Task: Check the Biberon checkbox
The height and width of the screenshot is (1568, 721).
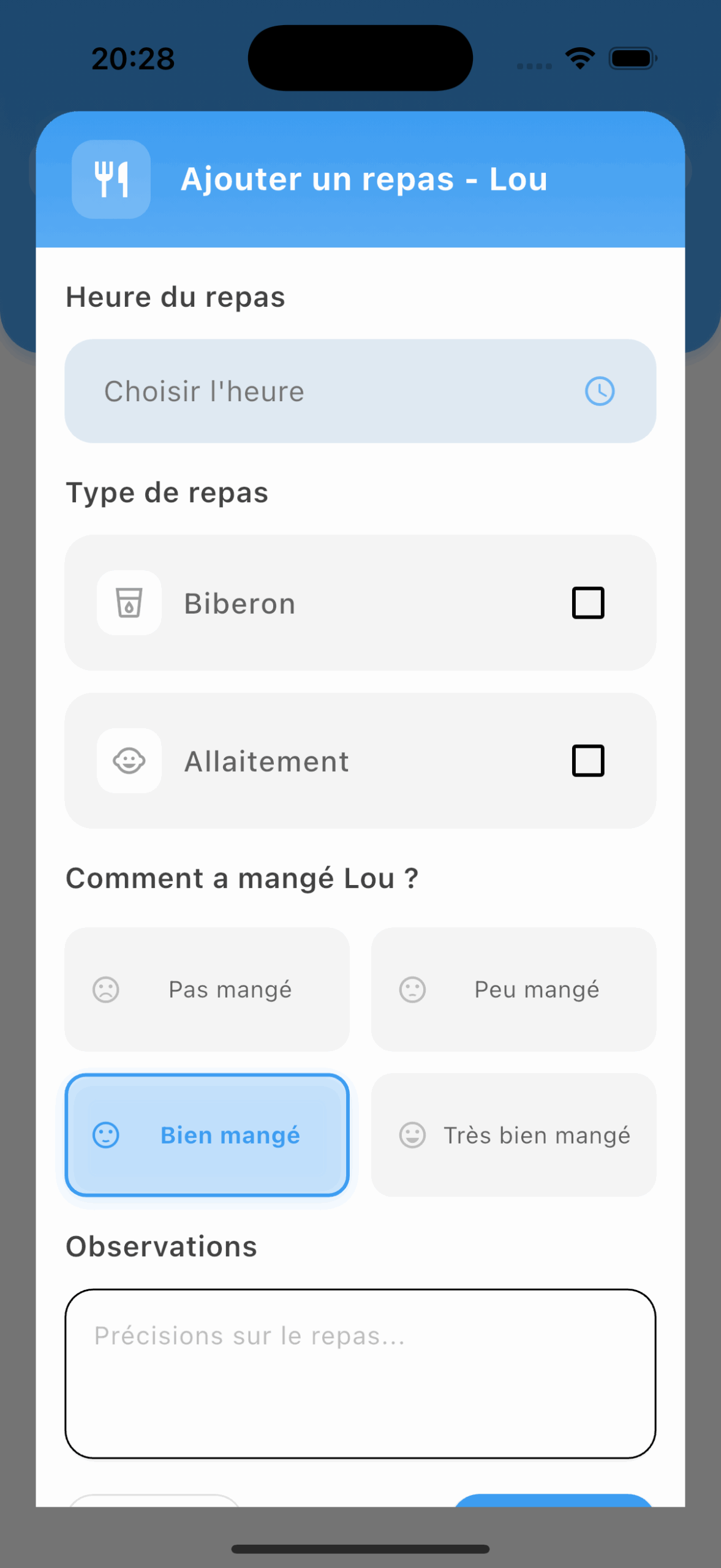Action: point(588,603)
